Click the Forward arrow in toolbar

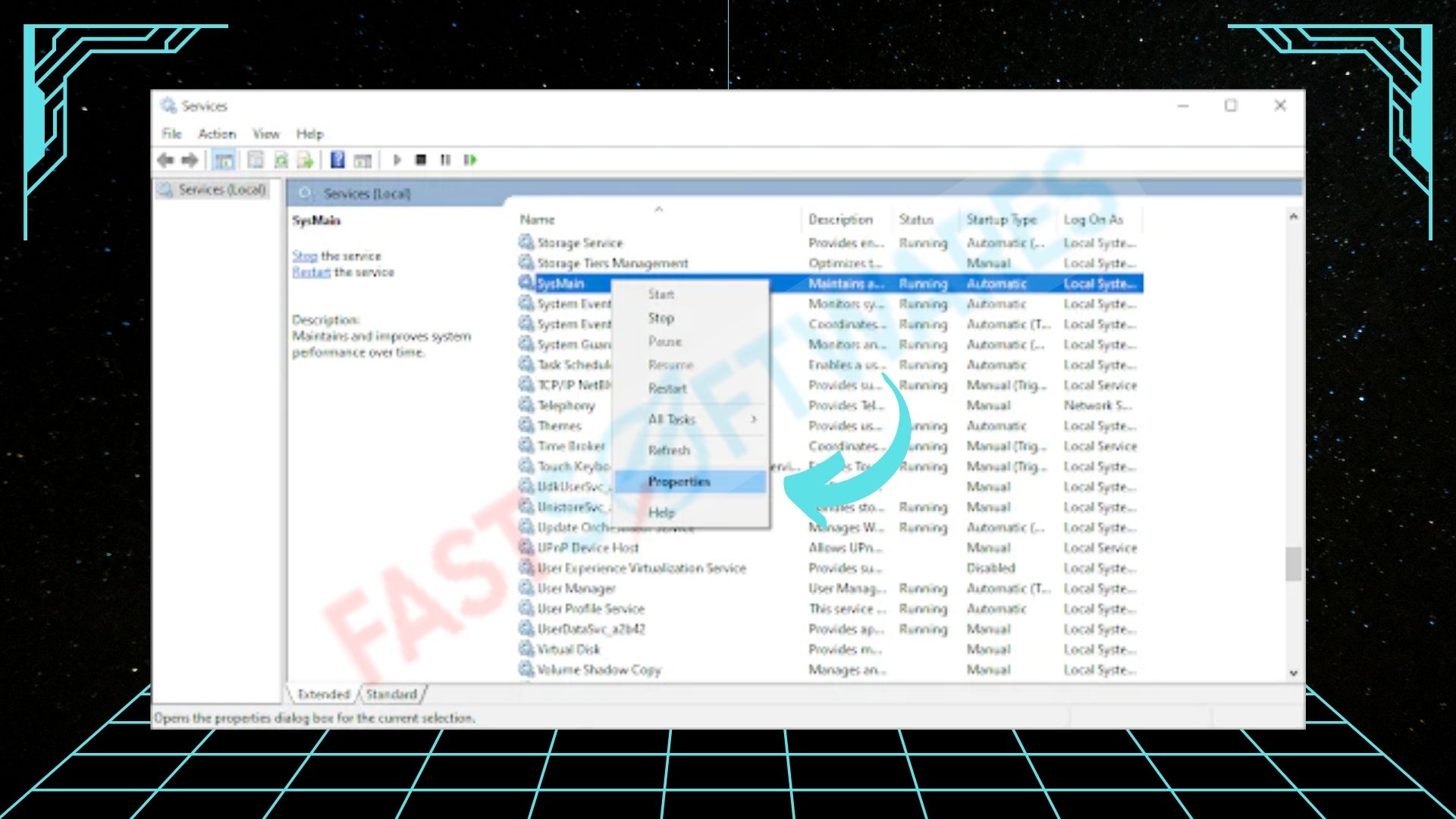[x=190, y=160]
